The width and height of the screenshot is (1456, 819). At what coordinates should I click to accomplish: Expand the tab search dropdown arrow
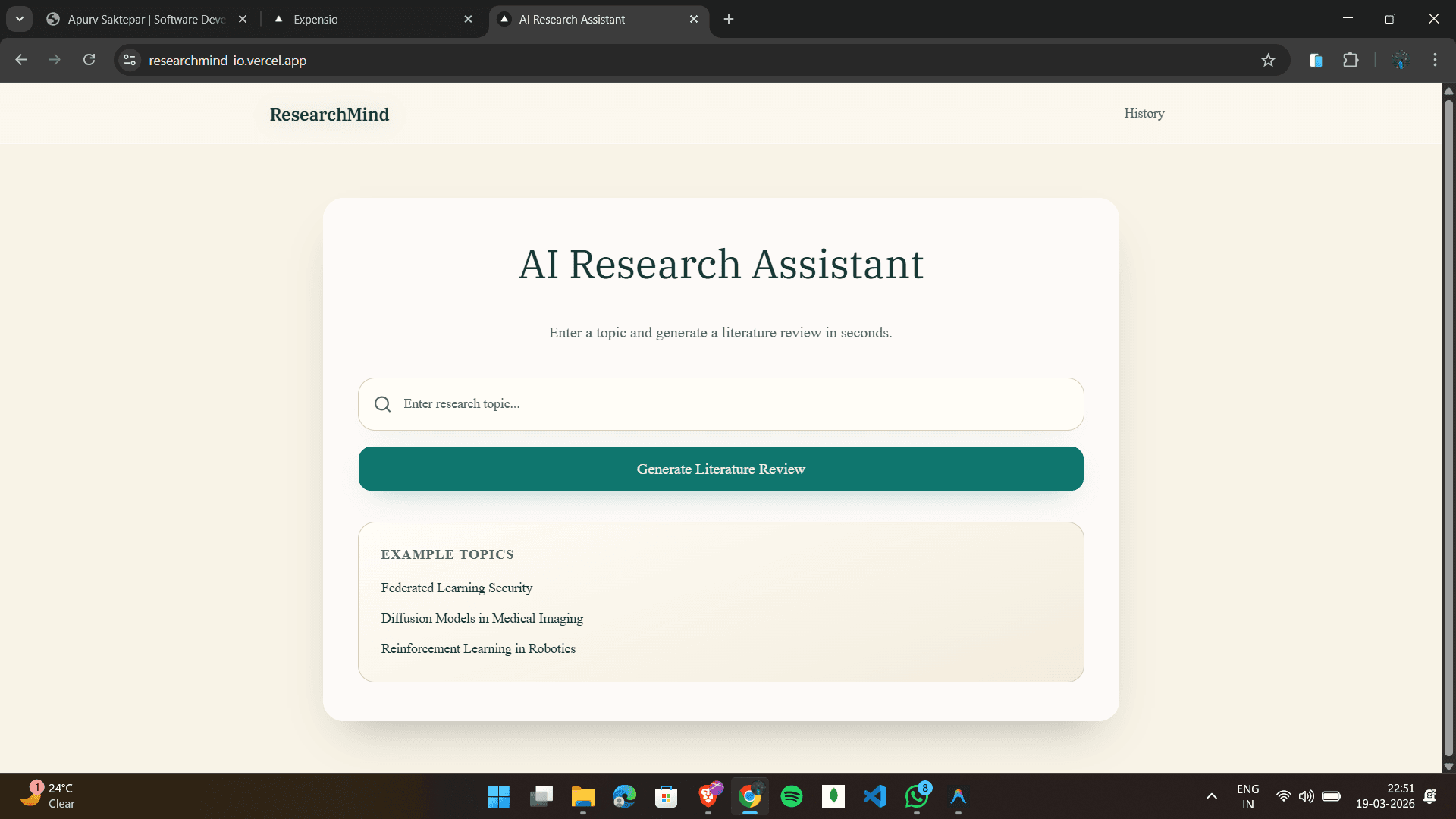tap(20, 19)
